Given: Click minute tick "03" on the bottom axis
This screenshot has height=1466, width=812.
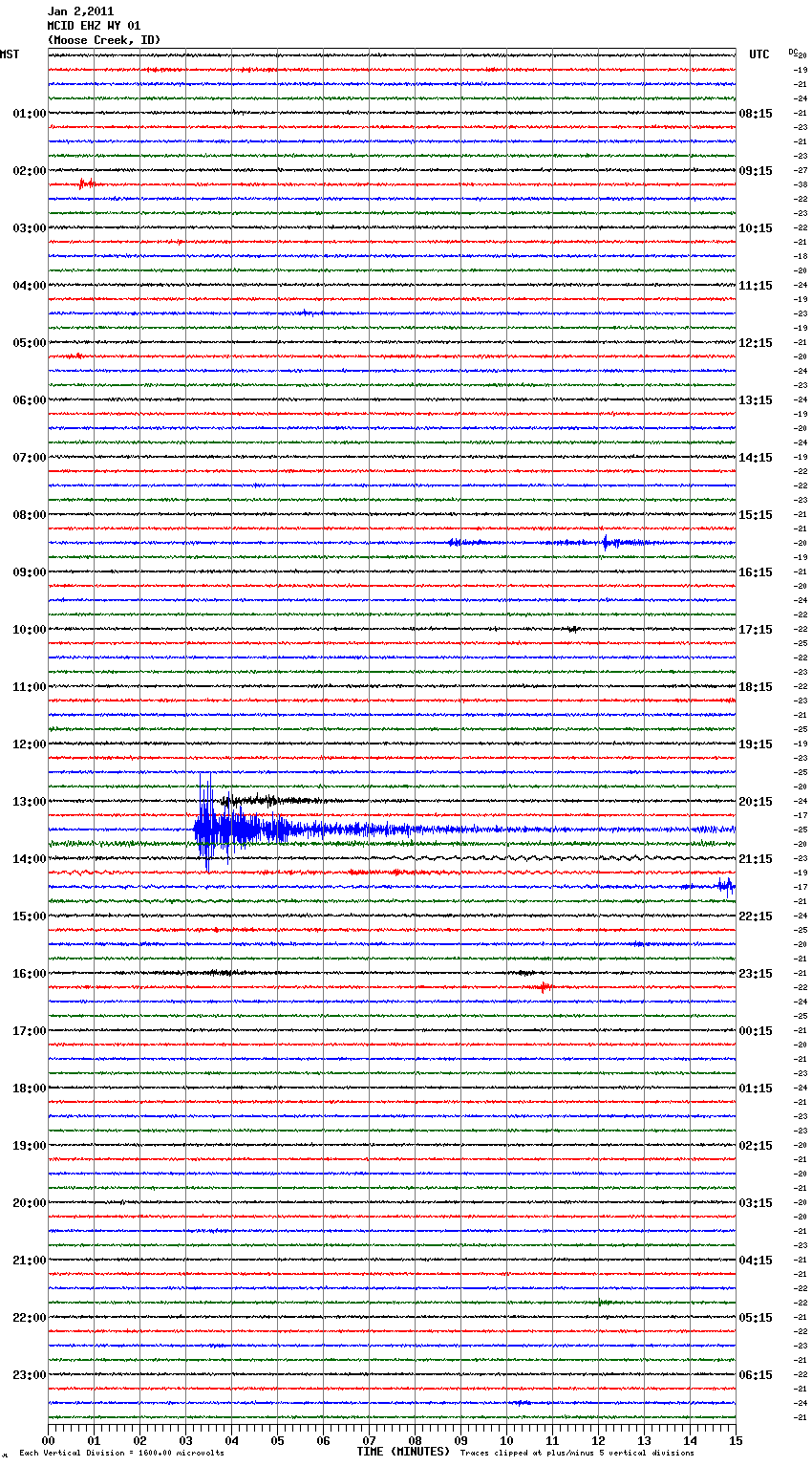Looking at the screenshot, I should [185, 1439].
